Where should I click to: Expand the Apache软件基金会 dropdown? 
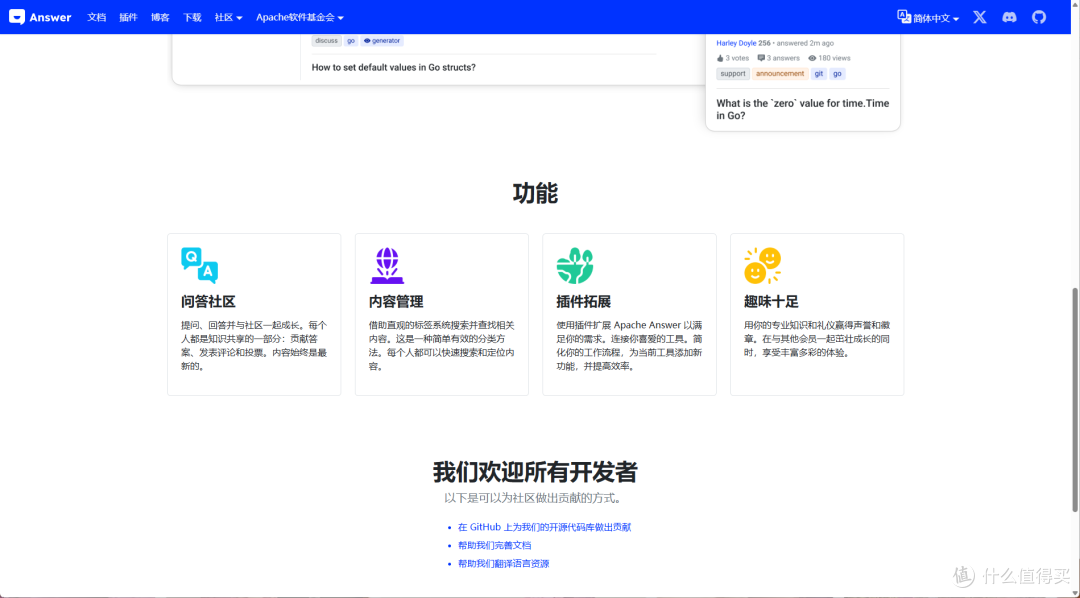300,17
